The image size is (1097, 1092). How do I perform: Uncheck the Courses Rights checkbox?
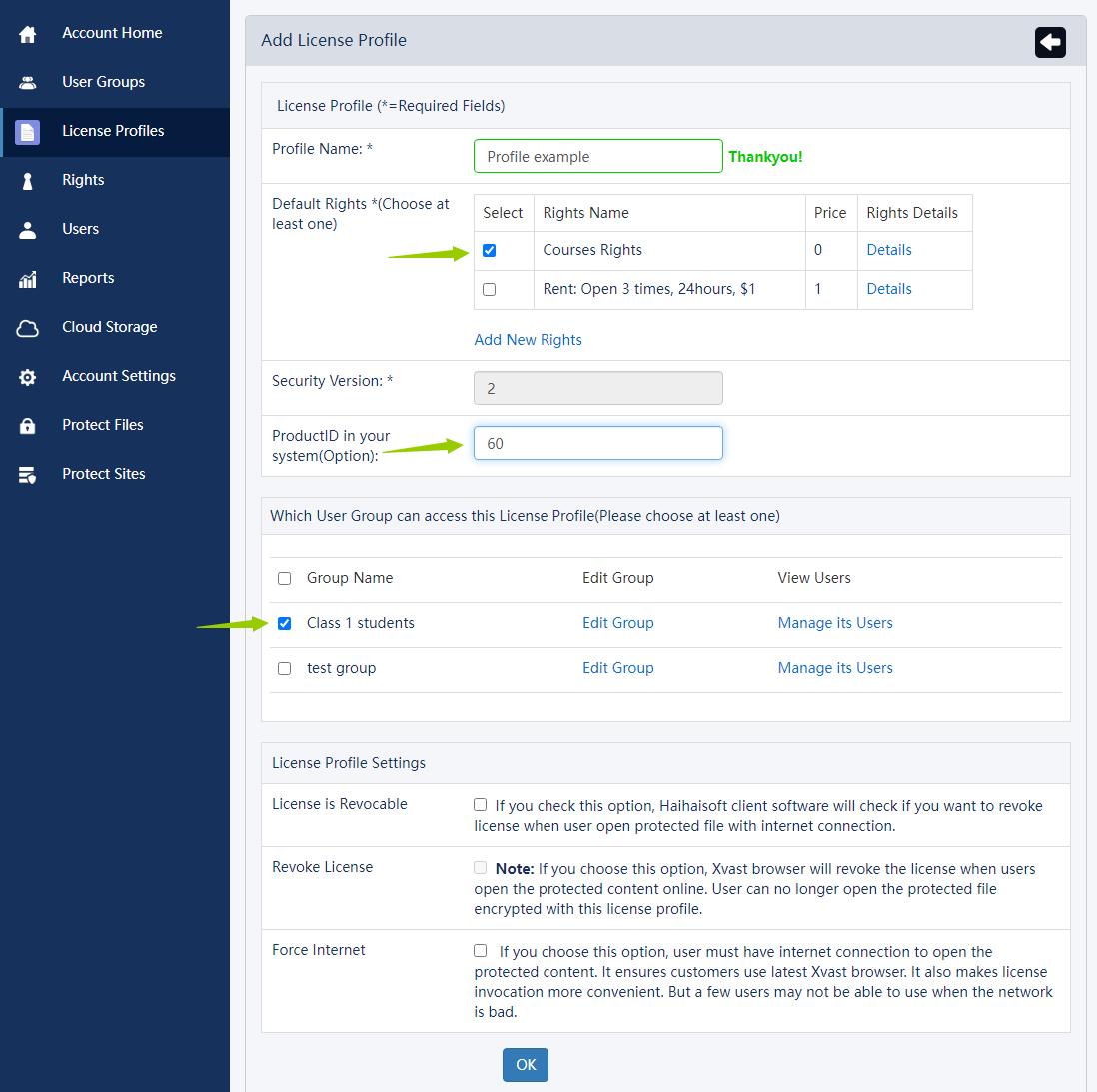point(490,251)
